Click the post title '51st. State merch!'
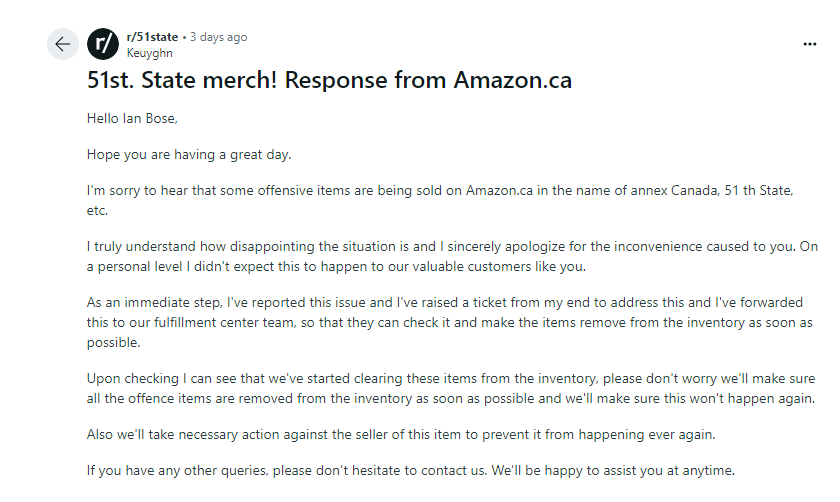Viewport: 840px width, 502px height. (x=182, y=80)
